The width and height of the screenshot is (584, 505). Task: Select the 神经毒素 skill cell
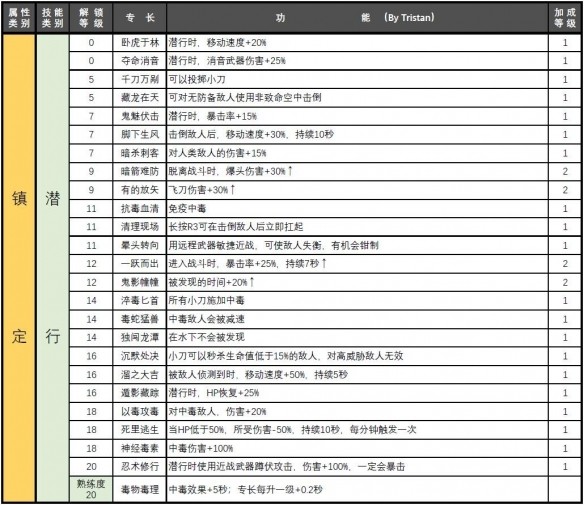click(140, 448)
